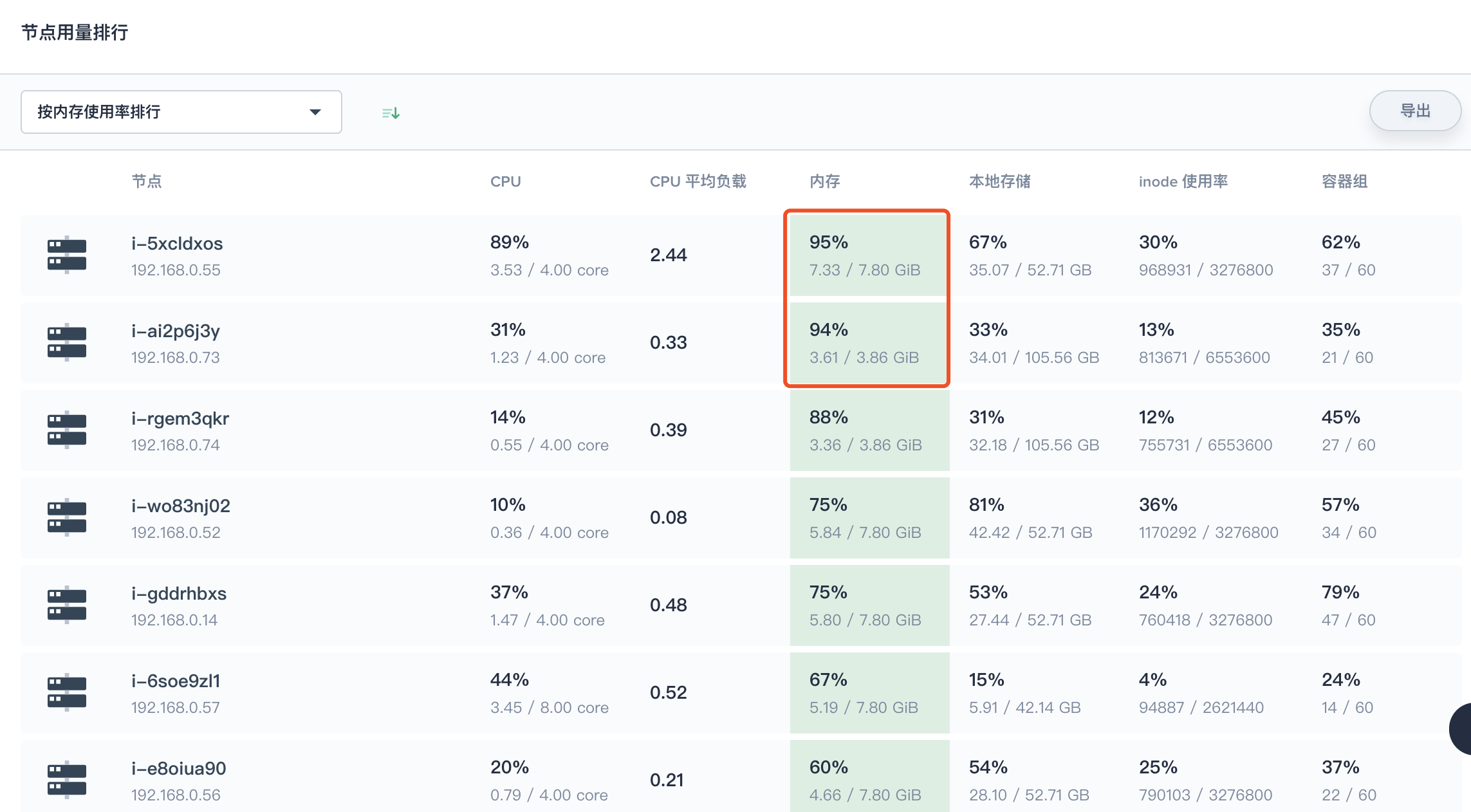Click pod count 37 / 60
This screenshot has height=812, width=1471.
click(1349, 270)
